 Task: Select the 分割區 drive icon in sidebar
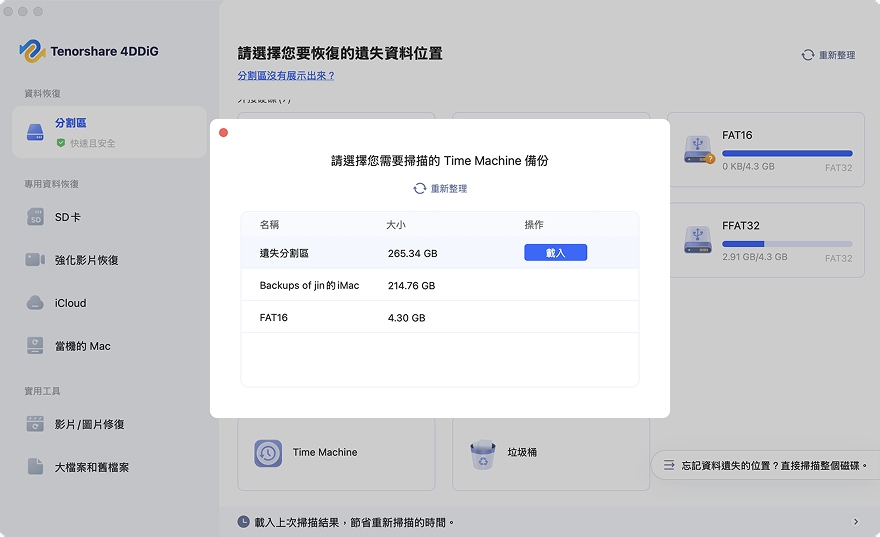(x=35, y=132)
